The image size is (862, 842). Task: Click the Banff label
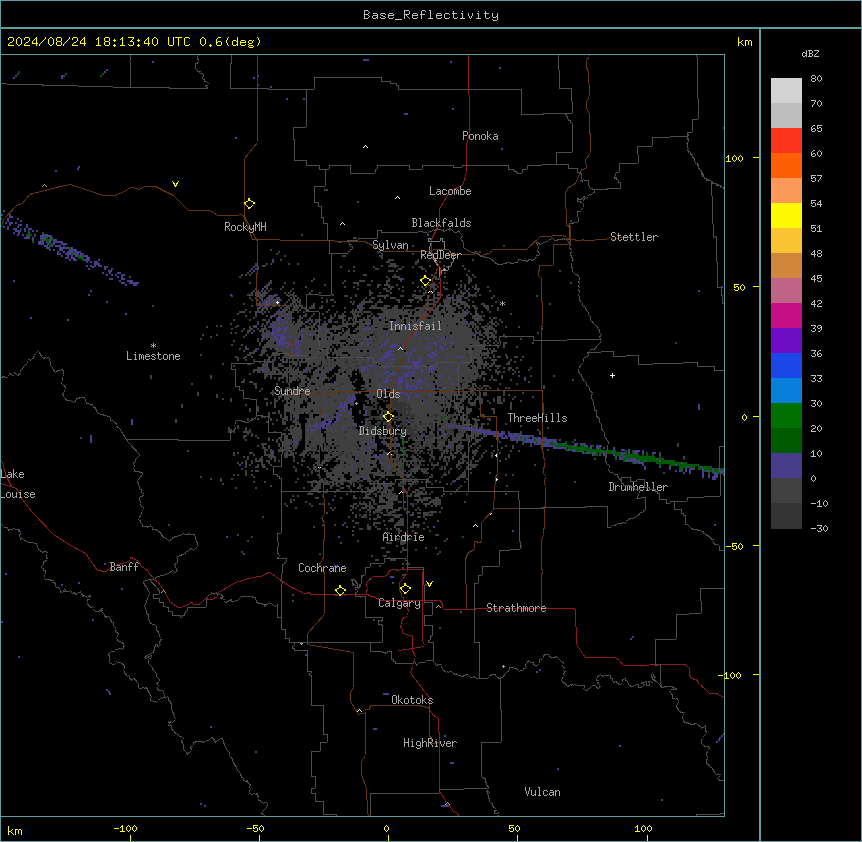(x=124, y=567)
